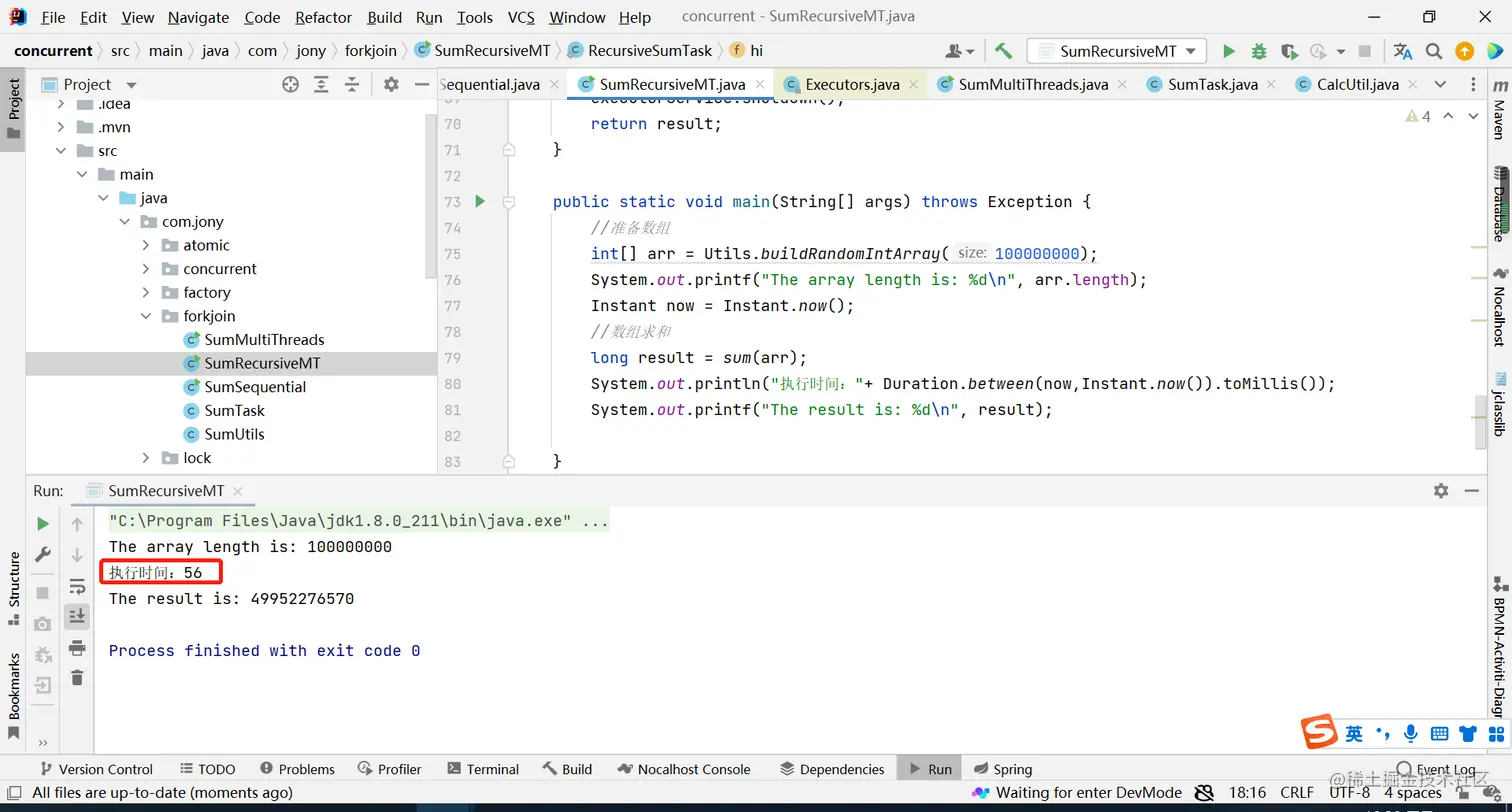Rerun program from Run panel green arrow
Screen dimensions: 1512x812
coord(43,523)
